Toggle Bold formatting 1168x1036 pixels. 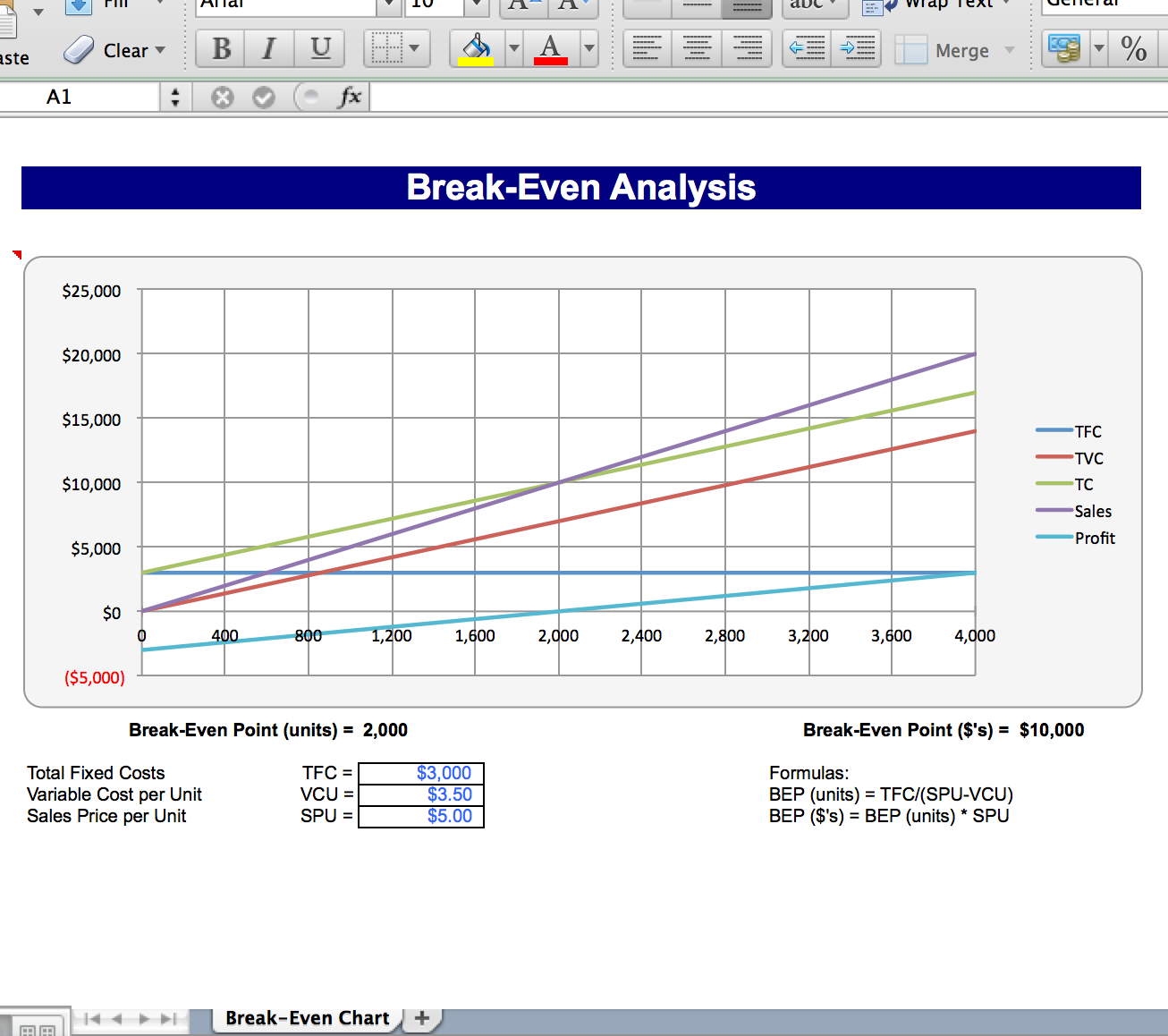point(222,48)
